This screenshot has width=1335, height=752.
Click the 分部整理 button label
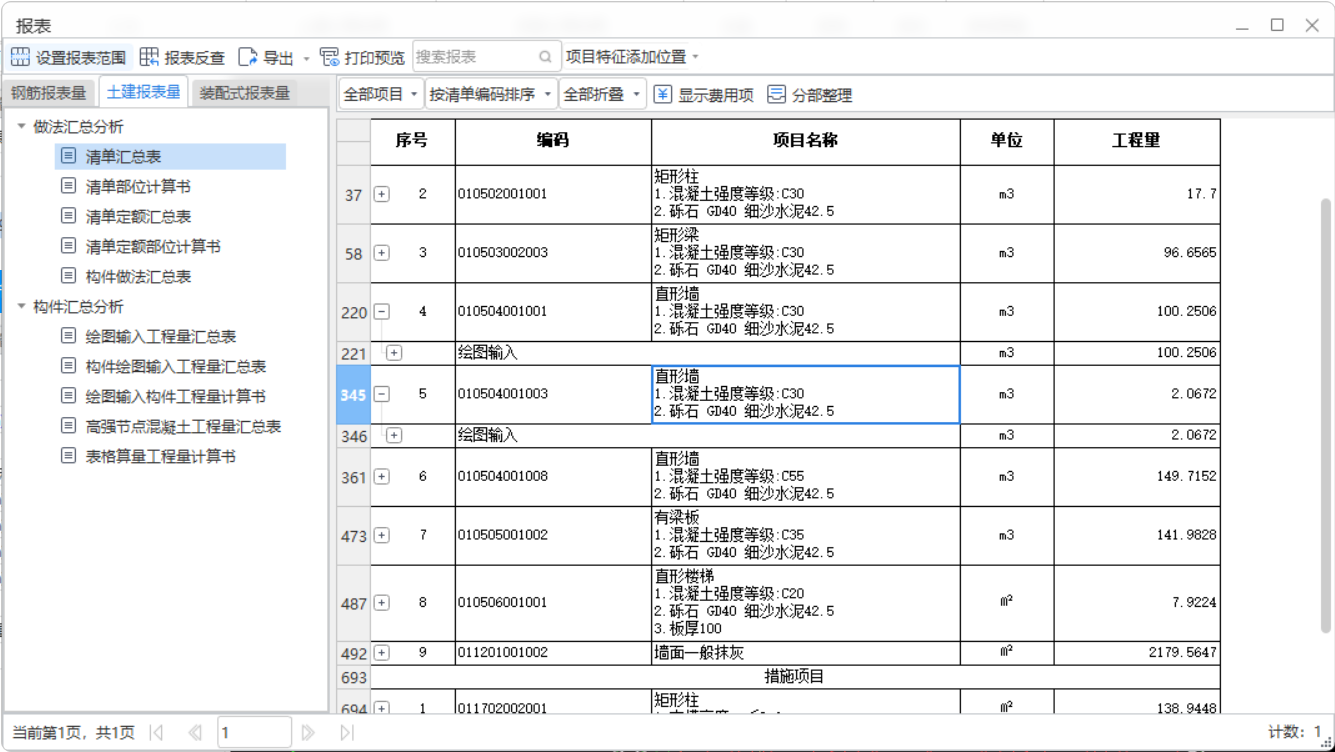pos(822,95)
